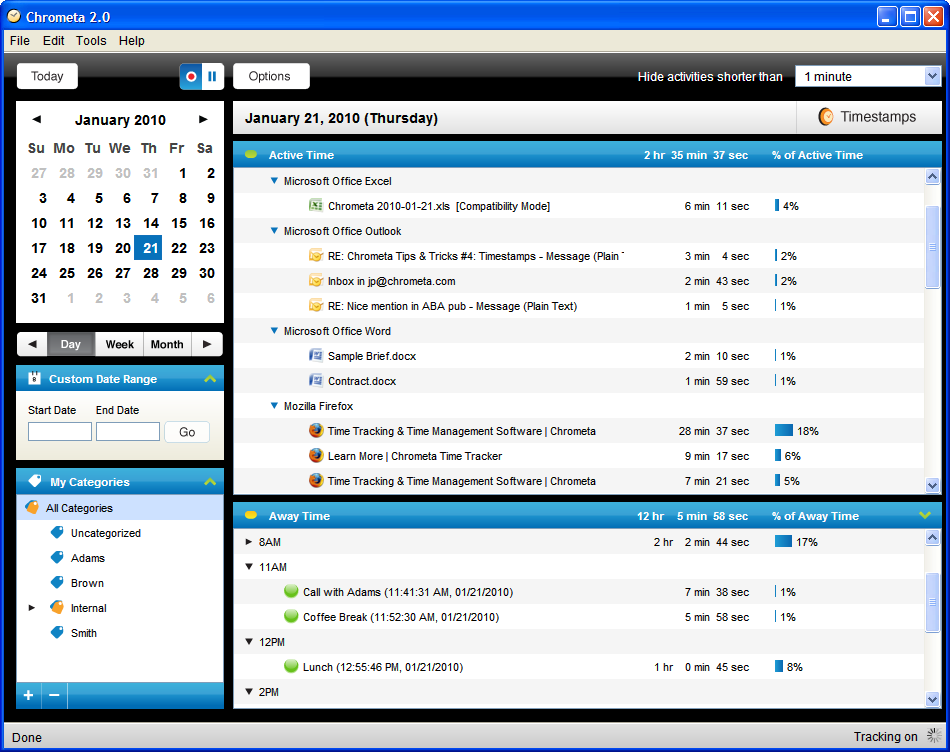Screen dimensions: 950x752
Task: Click the Go button for date range
Action: [187, 432]
